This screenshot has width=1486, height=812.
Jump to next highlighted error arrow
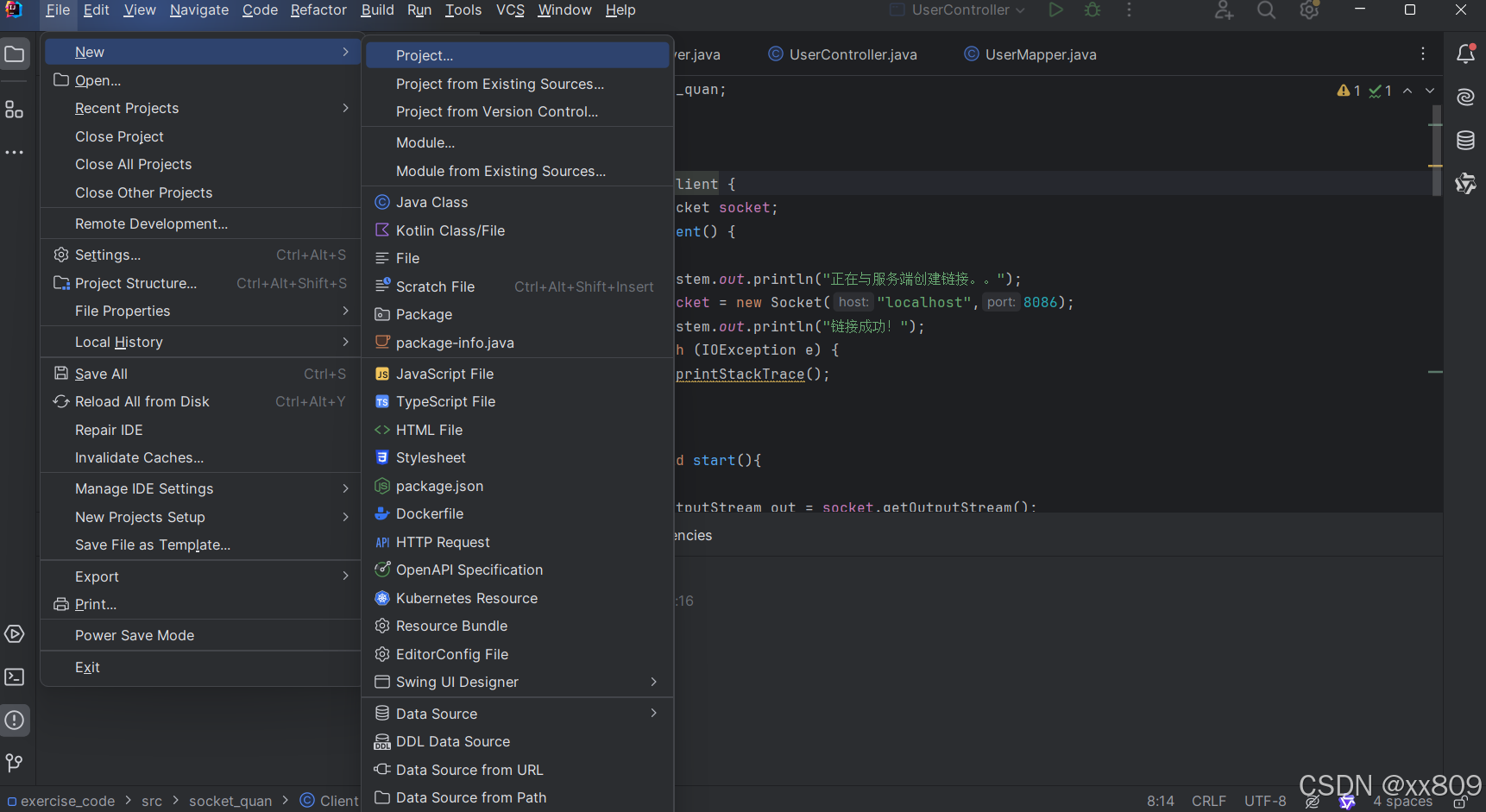pyautogui.click(x=1430, y=91)
